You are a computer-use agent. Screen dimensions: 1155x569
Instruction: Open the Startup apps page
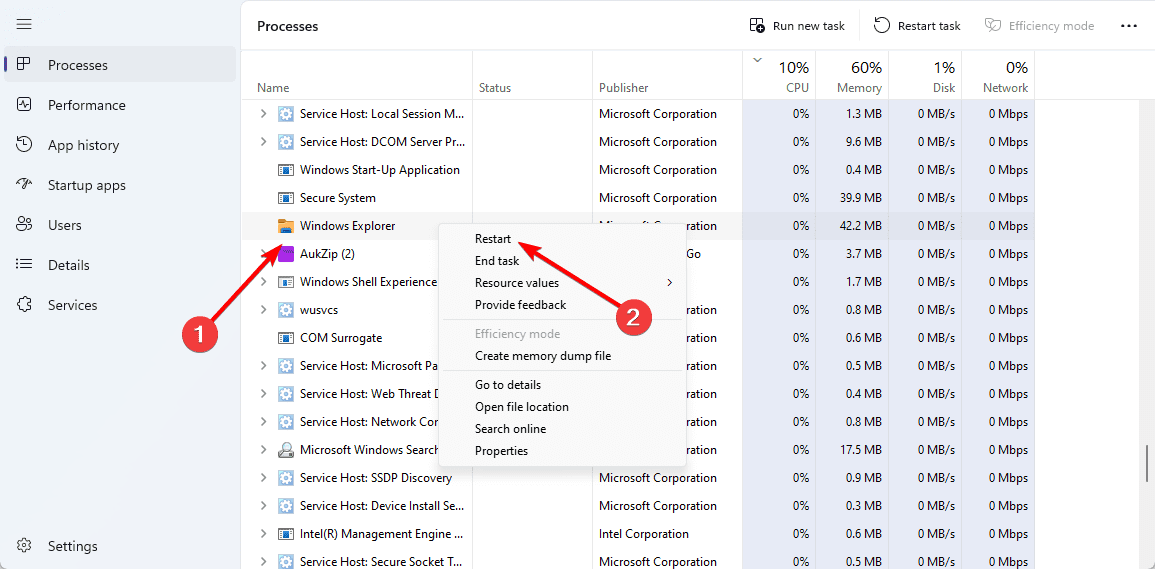point(120,184)
